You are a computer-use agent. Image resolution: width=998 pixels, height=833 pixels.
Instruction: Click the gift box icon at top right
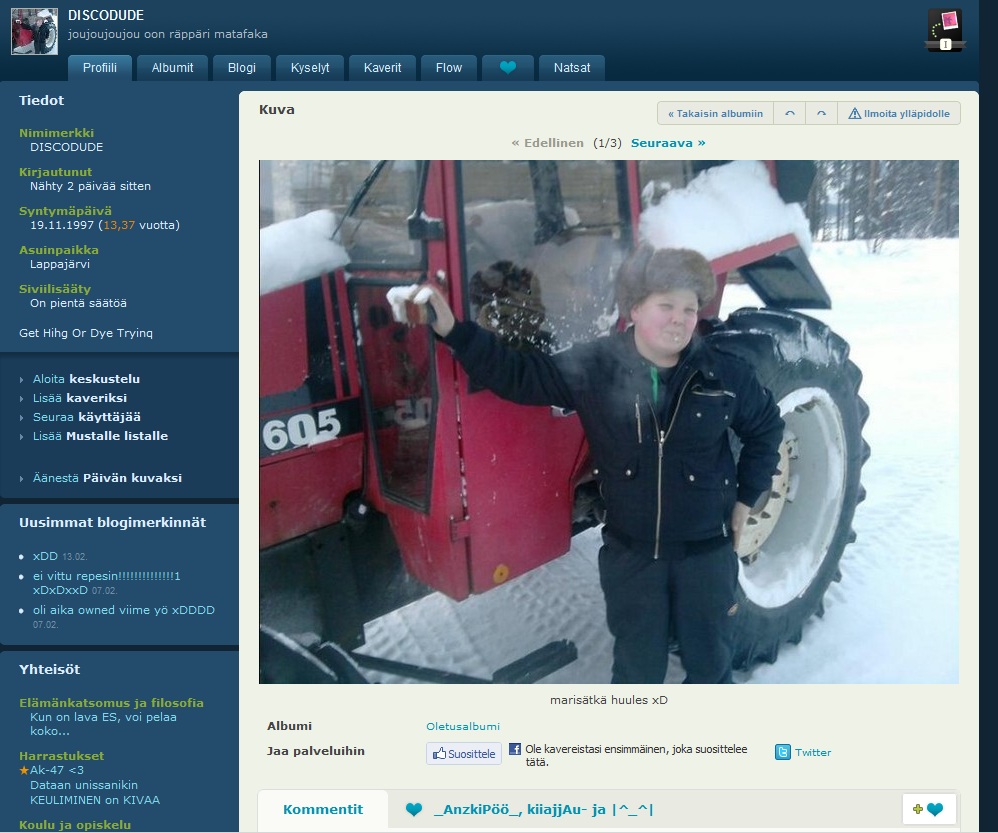[x=945, y=30]
